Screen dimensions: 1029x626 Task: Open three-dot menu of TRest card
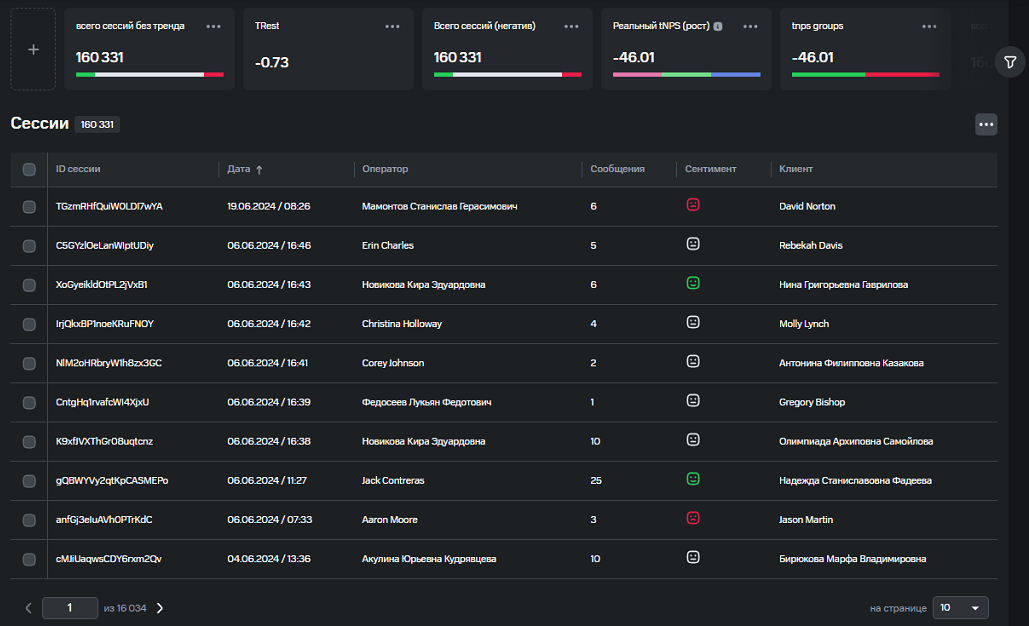tap(392, 26)
